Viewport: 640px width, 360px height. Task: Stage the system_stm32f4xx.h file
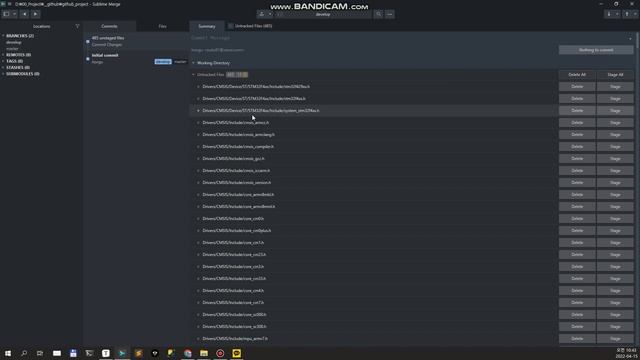tap(615, 111)
